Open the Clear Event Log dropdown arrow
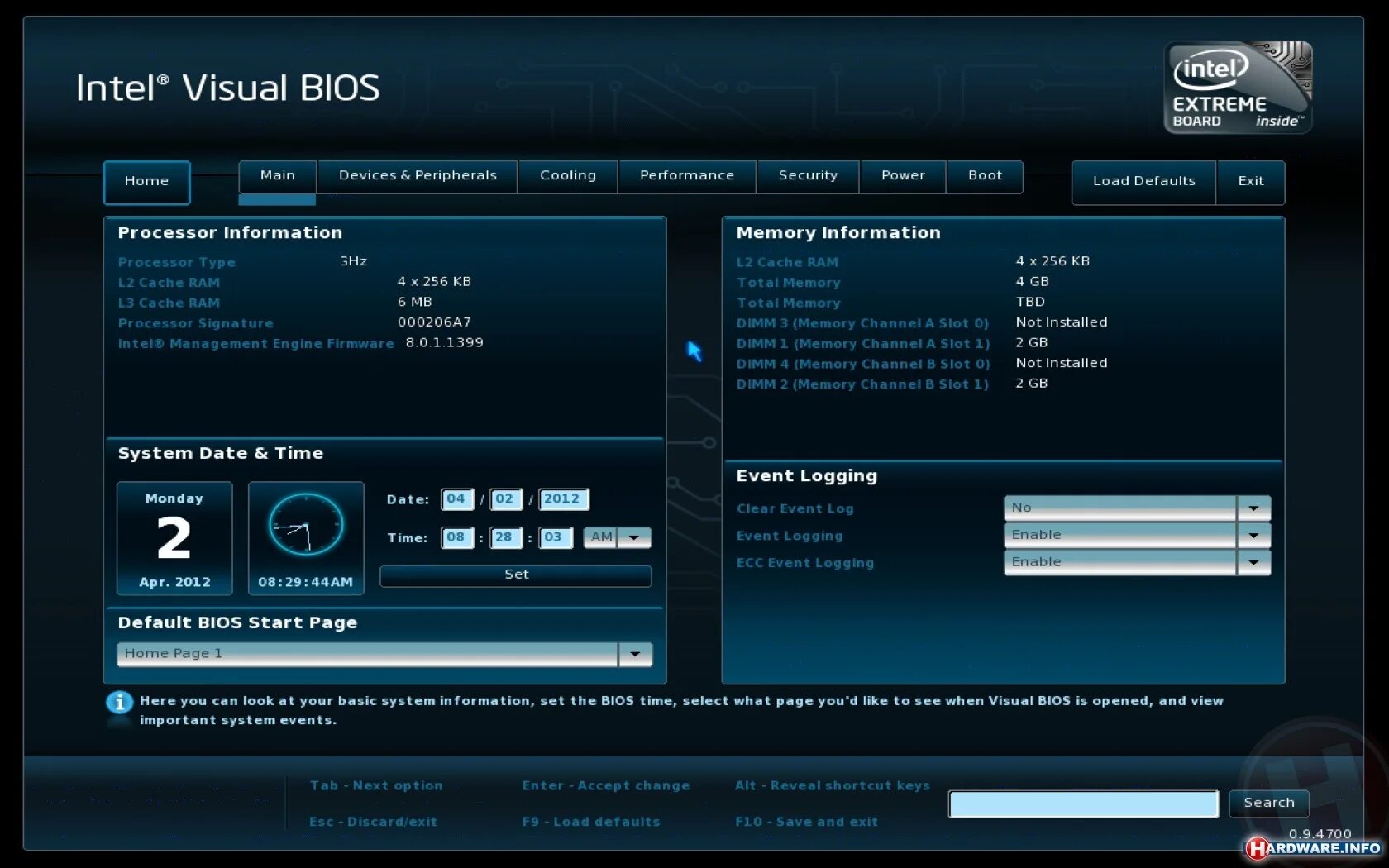Viewport: 1389px width, 868px height. [x=1254, y=508]
